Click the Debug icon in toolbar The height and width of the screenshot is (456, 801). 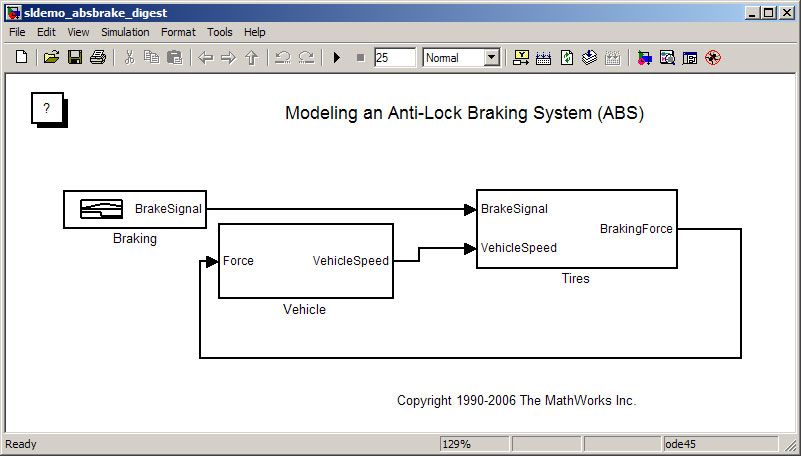pos(713,58)
